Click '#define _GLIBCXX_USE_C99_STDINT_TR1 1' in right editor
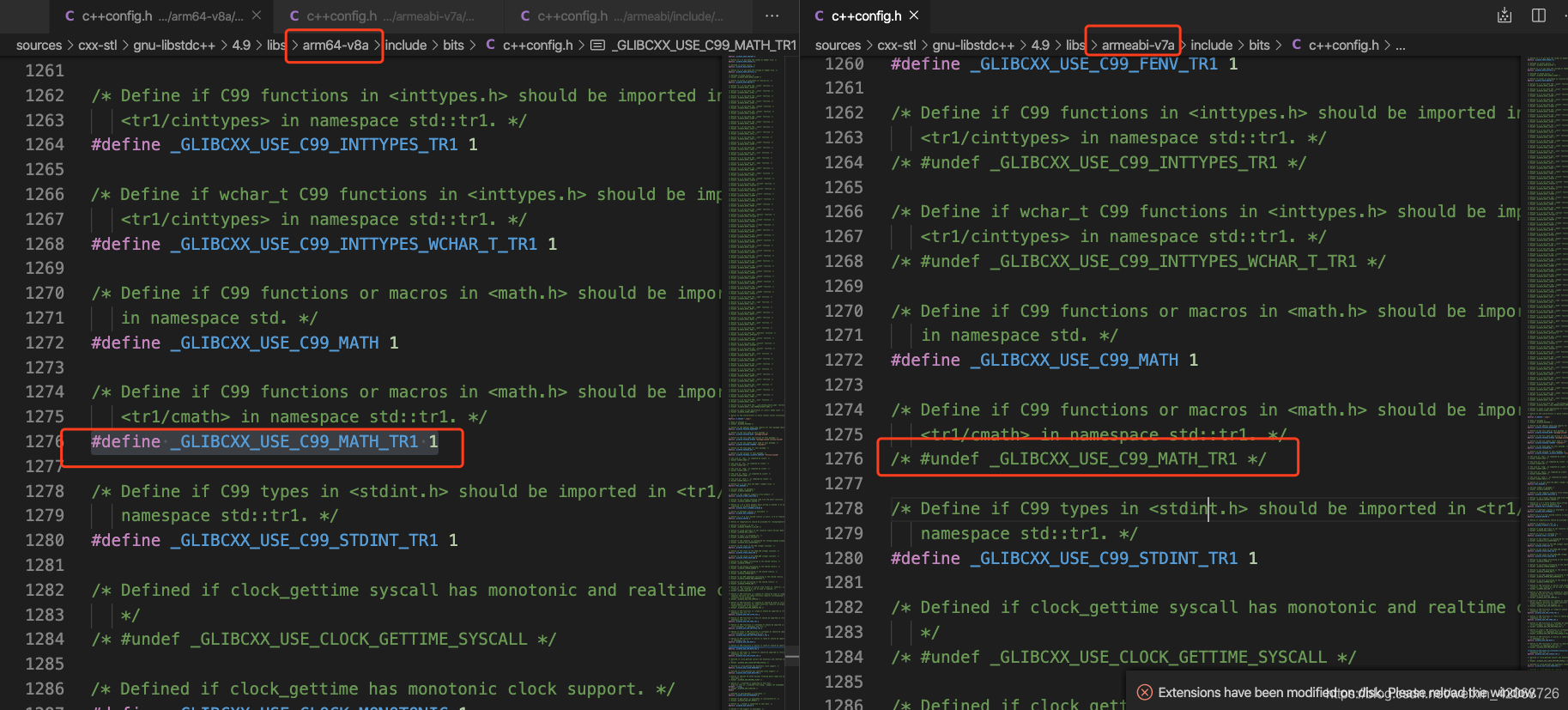This screenshot has width=1568, height=710. 1075,558
